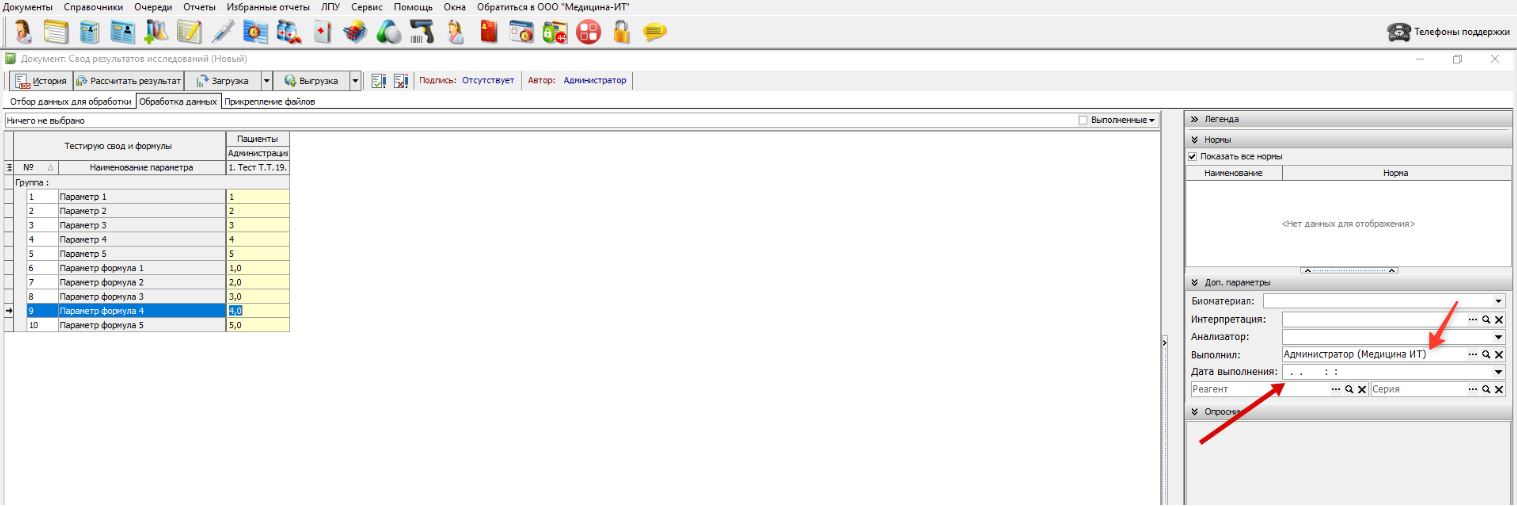Click the checklist with red cross icon
Image resolution: width=1517 pixels, height=507 pixels.
(x=400, y=81)
